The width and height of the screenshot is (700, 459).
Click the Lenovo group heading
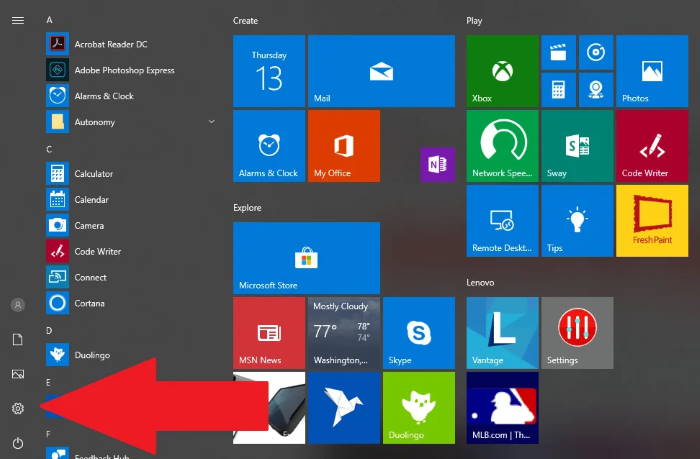click(480, 283)
